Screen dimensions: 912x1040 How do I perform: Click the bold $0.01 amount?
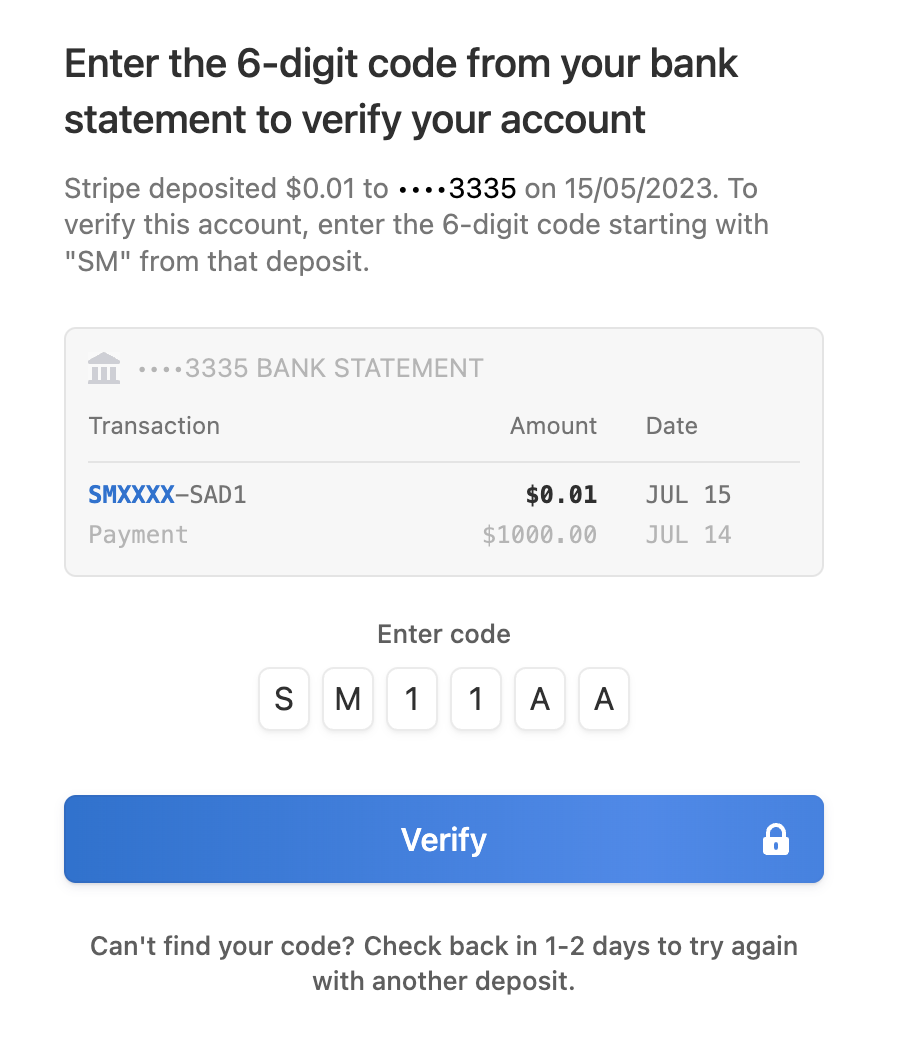point(561,494)
